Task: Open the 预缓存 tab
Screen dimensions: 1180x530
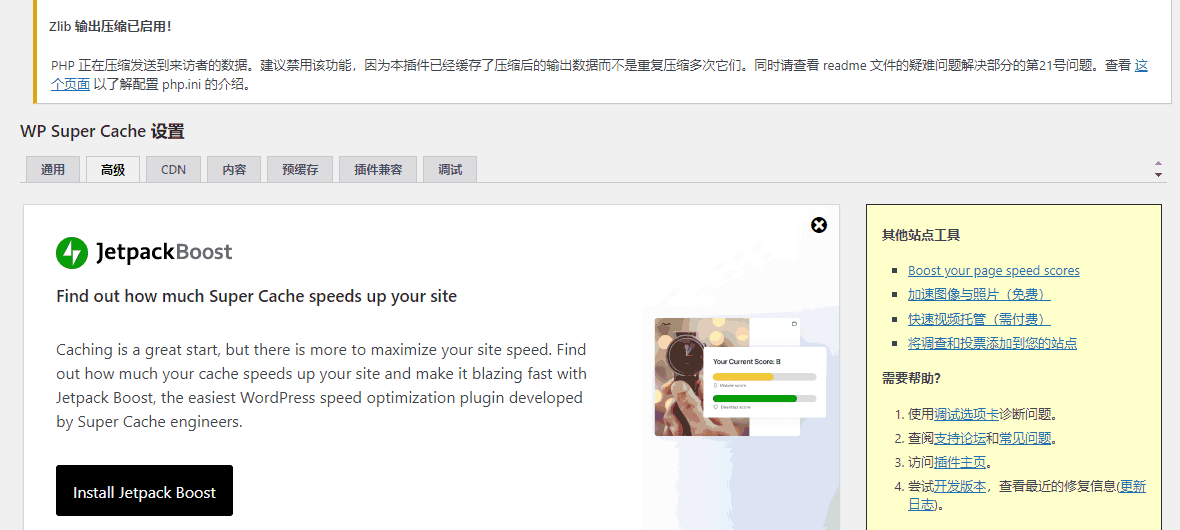Action: point(300,170)
